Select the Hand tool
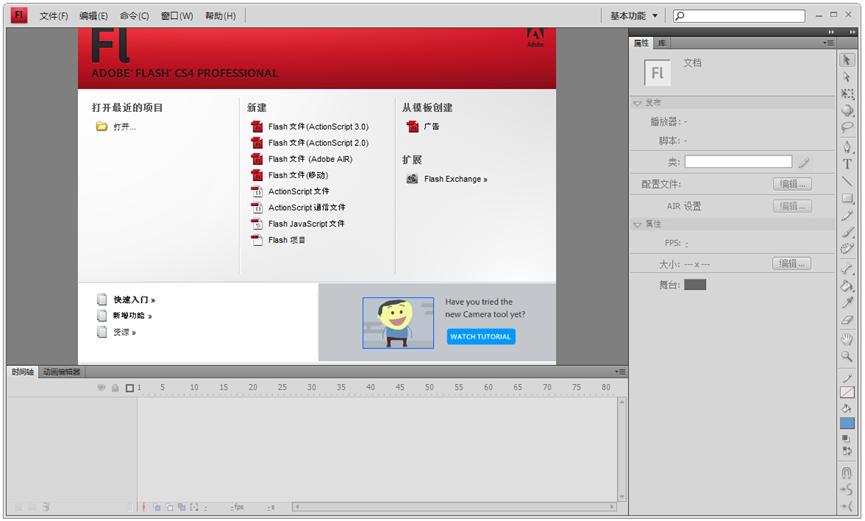The image size is (865, 521). tap(847, 339)
